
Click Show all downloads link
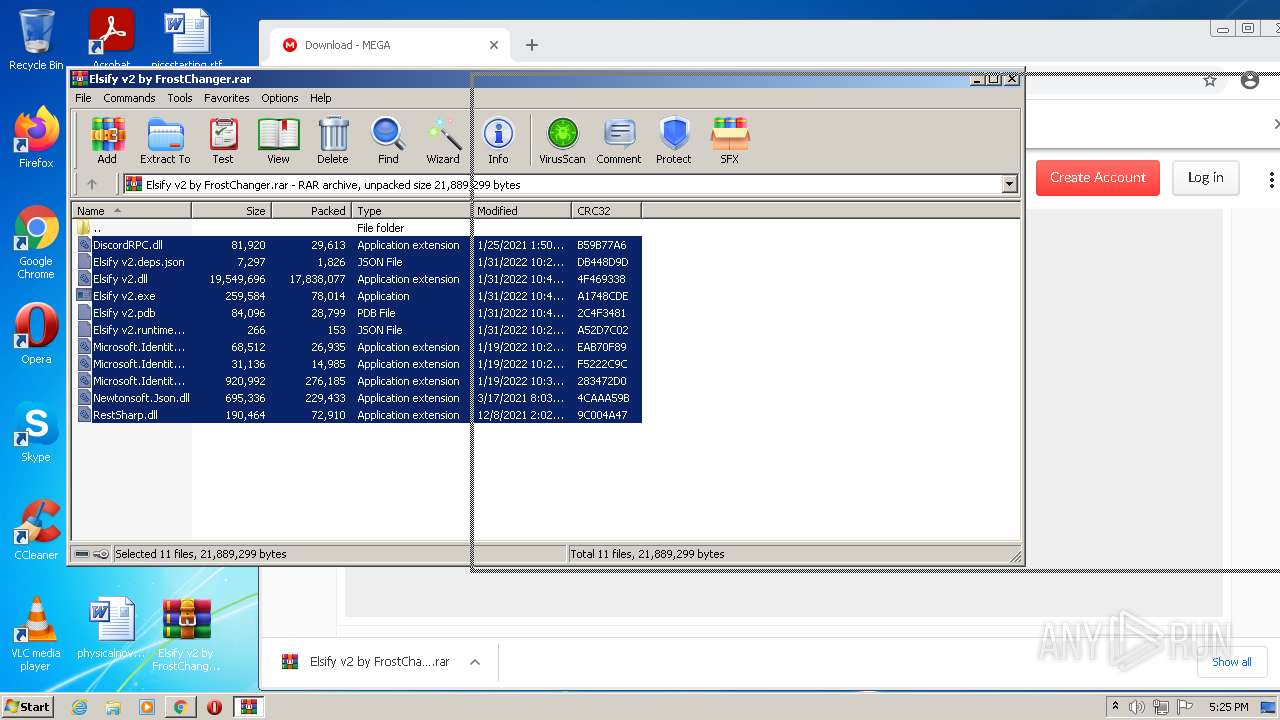click(1231, 662)
